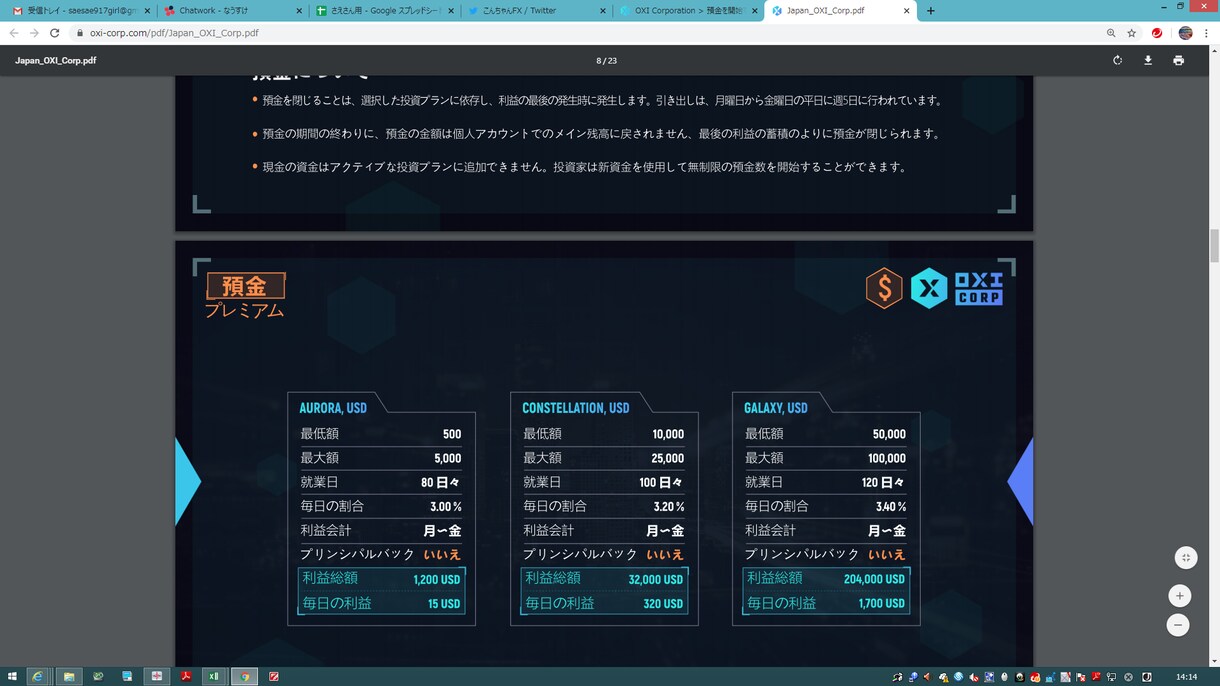Zoom out of the PDF
Image resolution: width=1220 pixels, height=686 pixels.
1179,625
